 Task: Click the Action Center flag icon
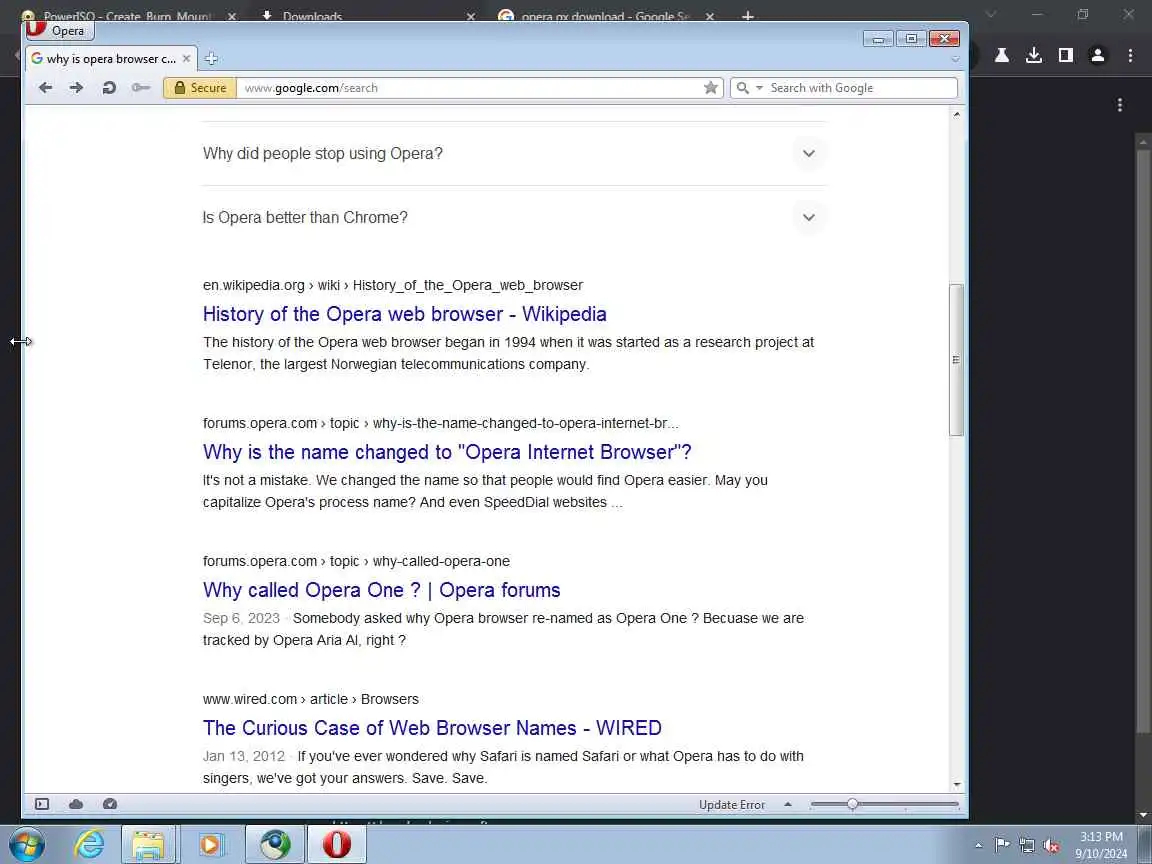(1001, 845)
